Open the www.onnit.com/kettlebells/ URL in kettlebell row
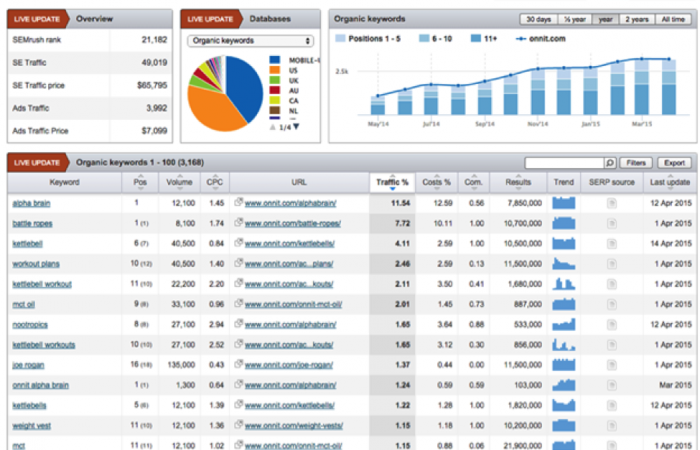Viewport: 700px width, 450px height. point(290,244)
